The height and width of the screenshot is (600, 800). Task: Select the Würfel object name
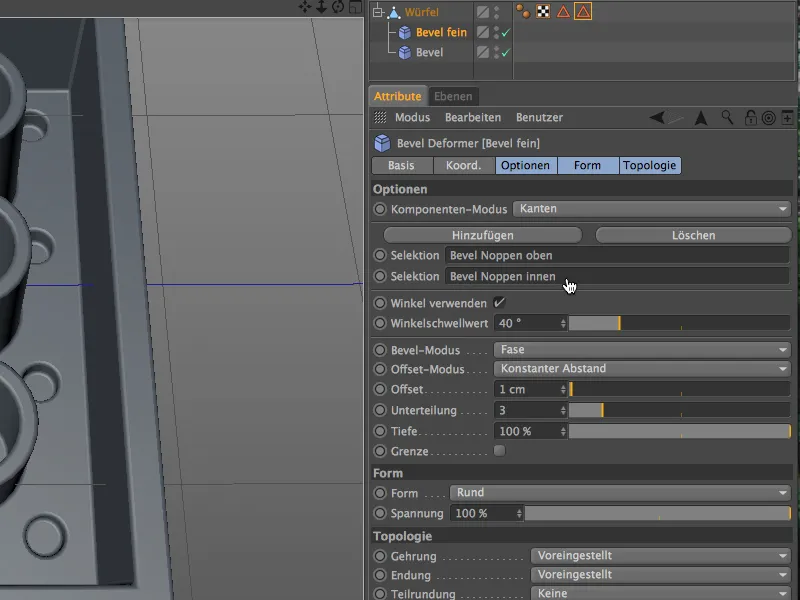(421, 12)
